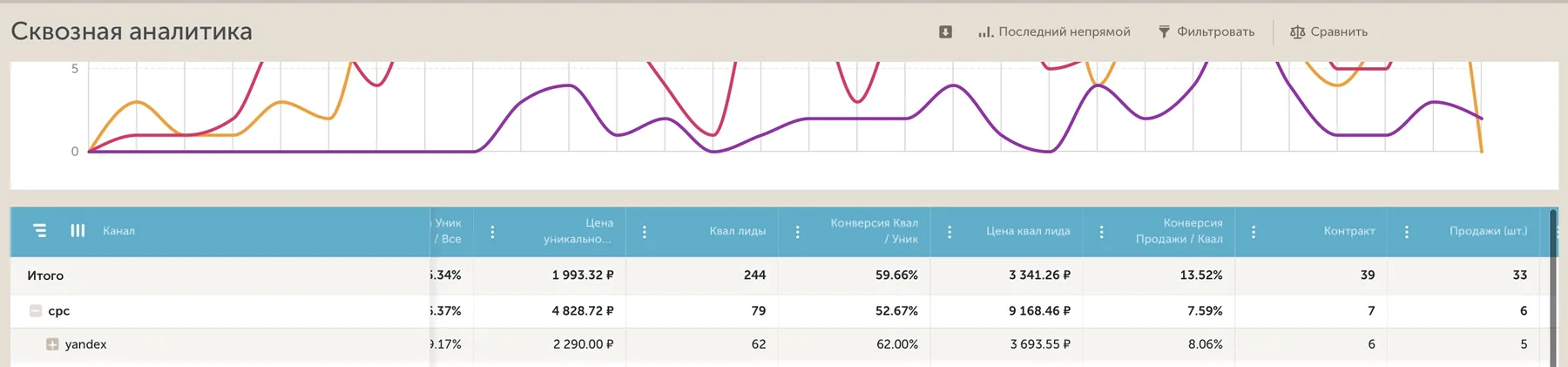Open the column menu left of Цена уникально

[x=492, y=232]
